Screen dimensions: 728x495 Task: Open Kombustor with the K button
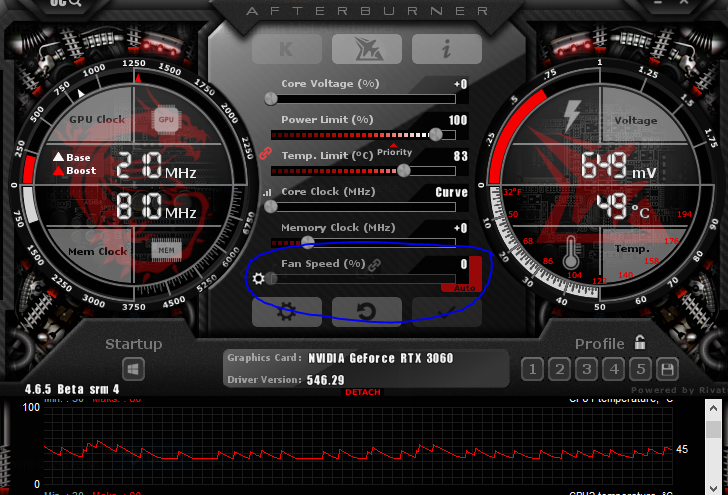(x=286, y=49)
